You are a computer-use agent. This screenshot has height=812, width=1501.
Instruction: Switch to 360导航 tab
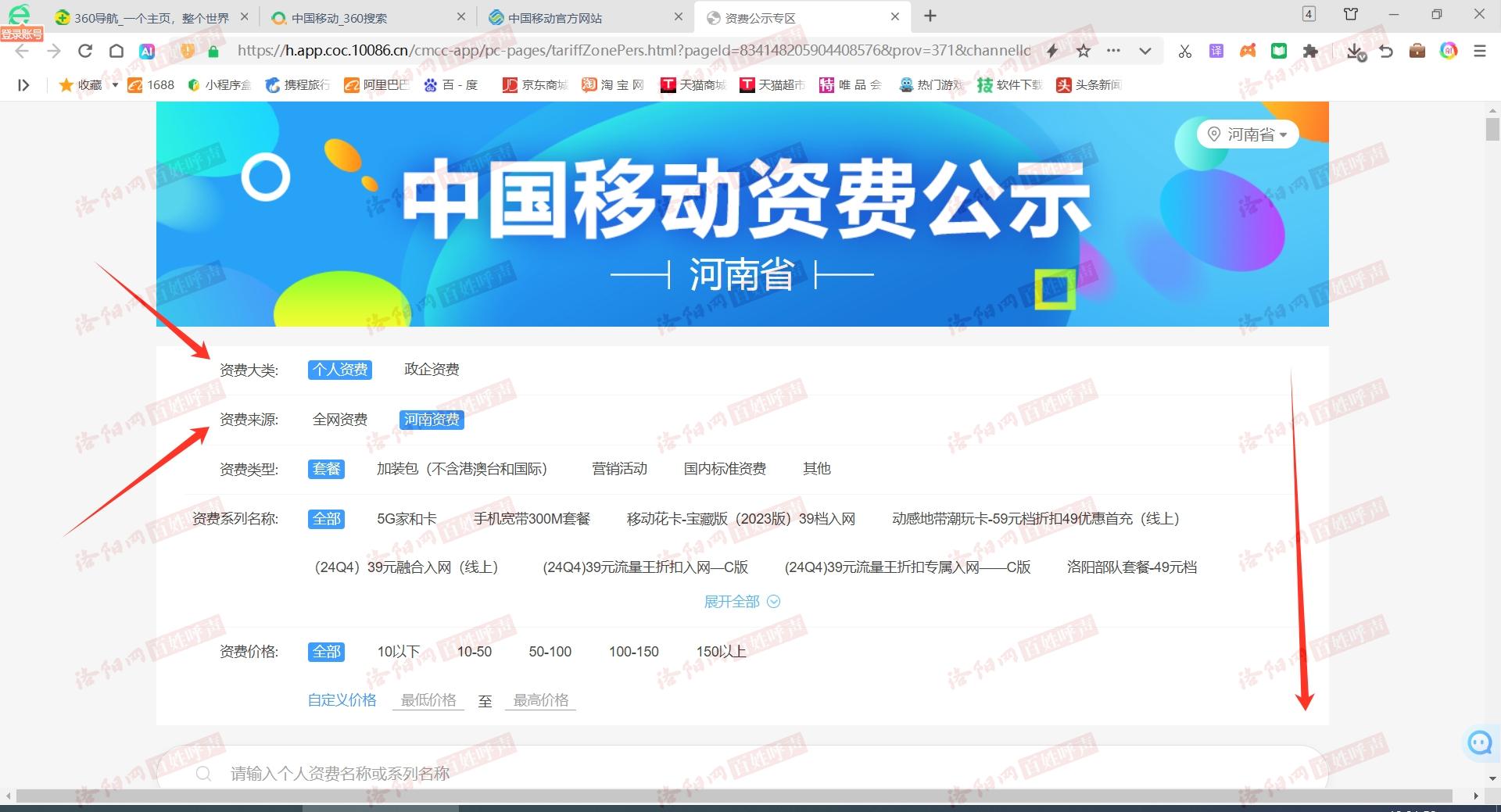[152, 17]
